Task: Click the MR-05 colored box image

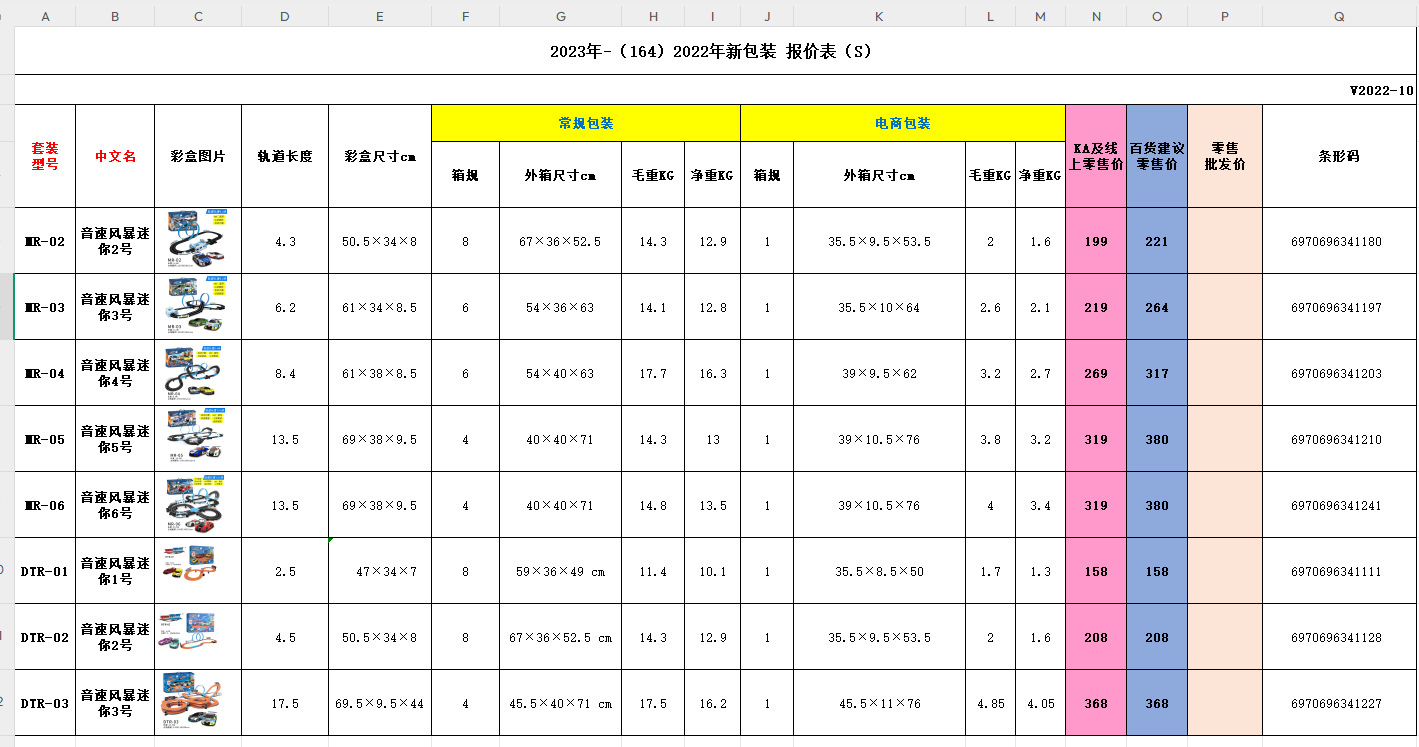Action: [x=197, y=438]
